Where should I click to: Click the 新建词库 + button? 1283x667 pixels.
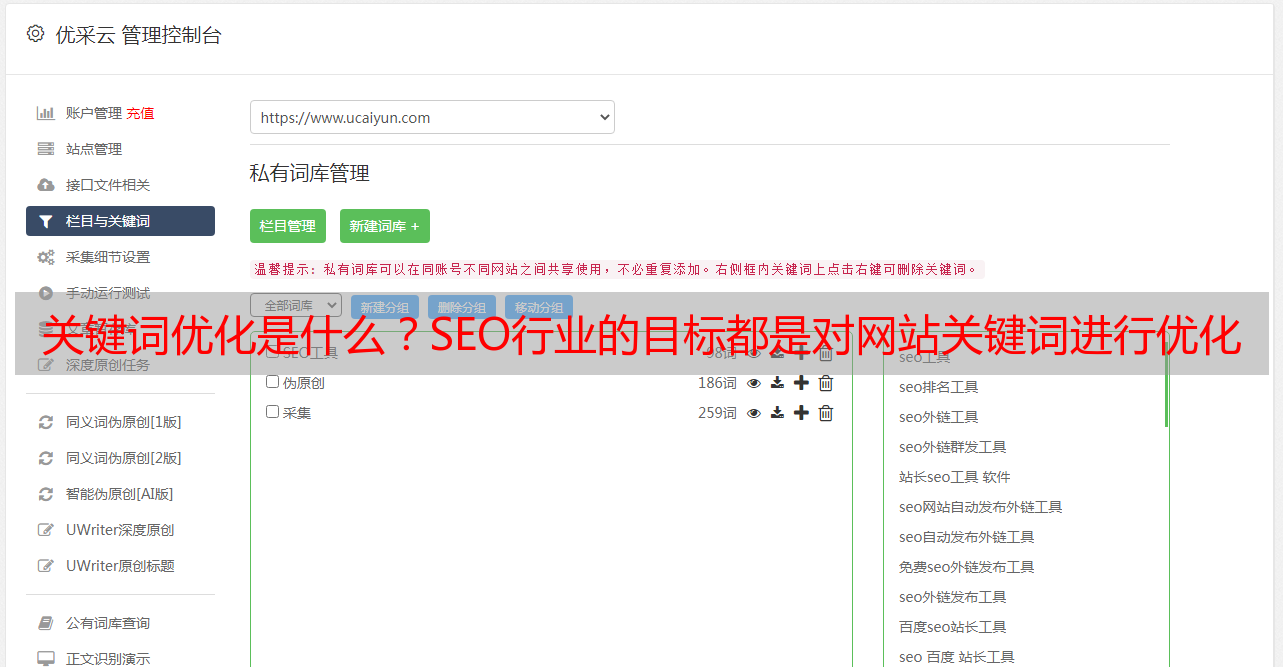pos(385,226)
